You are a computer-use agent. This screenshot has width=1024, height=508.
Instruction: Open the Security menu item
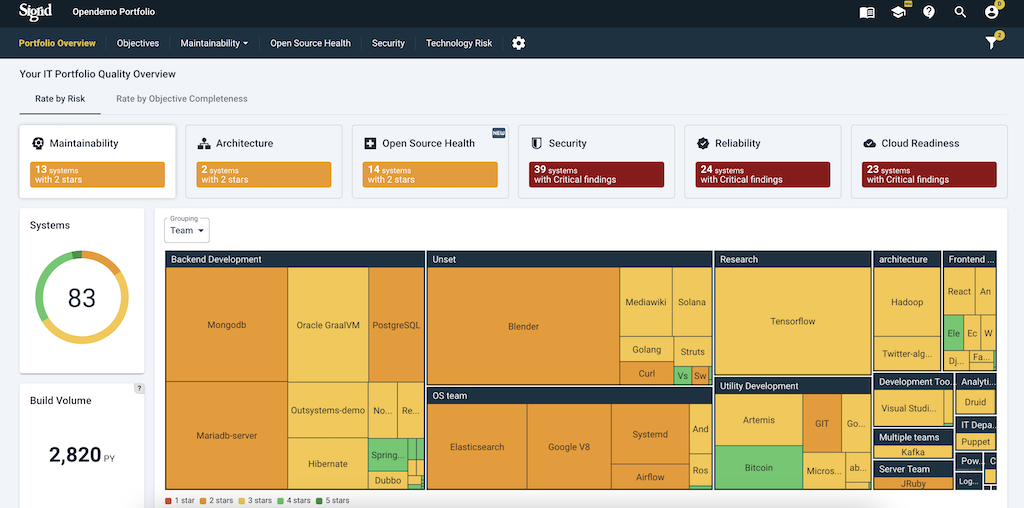coord(388,43)
